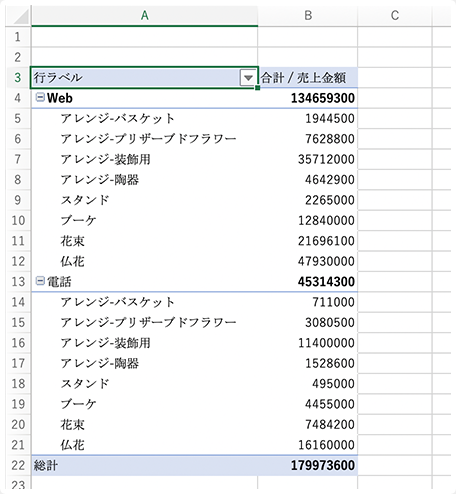The image size is (456, 494).
Task: Select row 22 header
Action: (18, 465)
